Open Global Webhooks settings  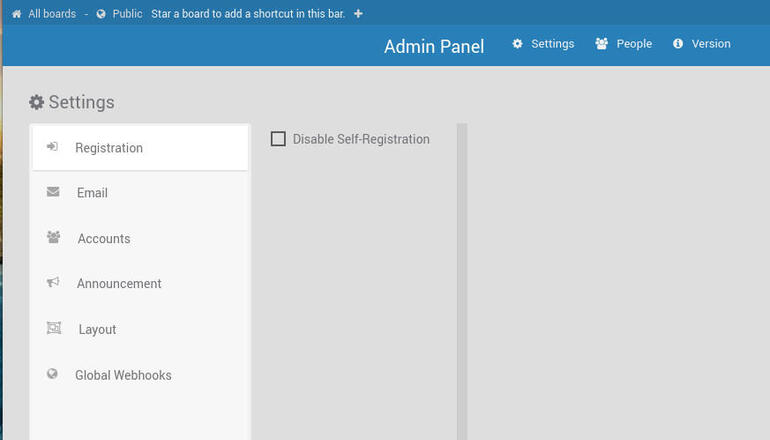tap(123, 376)
